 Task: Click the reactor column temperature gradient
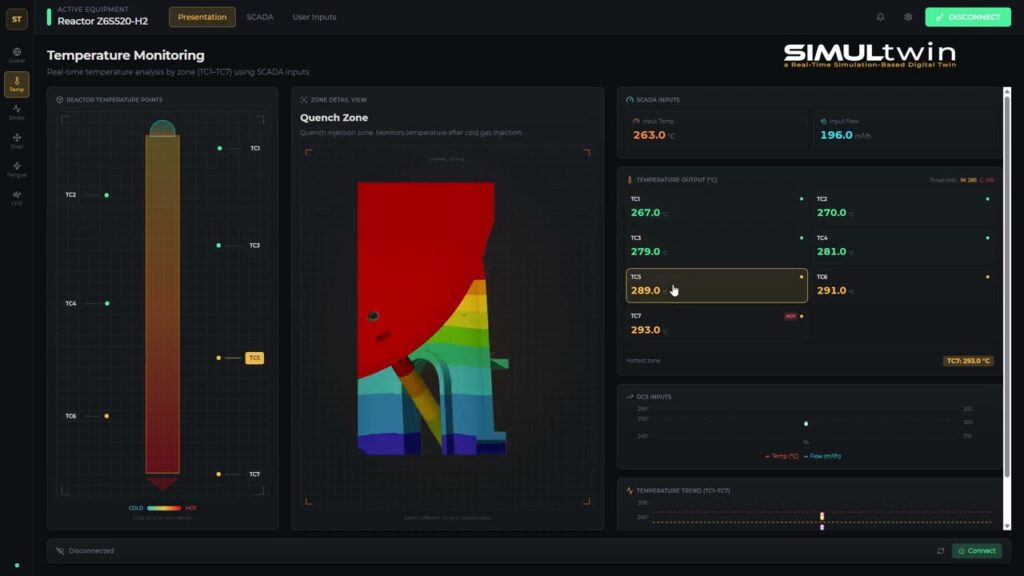tap(163, 304)
